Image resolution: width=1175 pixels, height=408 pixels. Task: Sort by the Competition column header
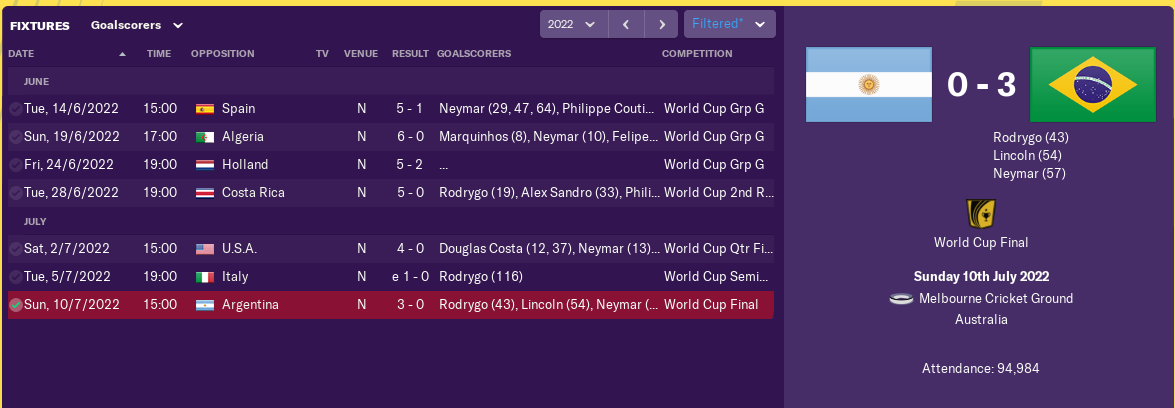[697, 53]
